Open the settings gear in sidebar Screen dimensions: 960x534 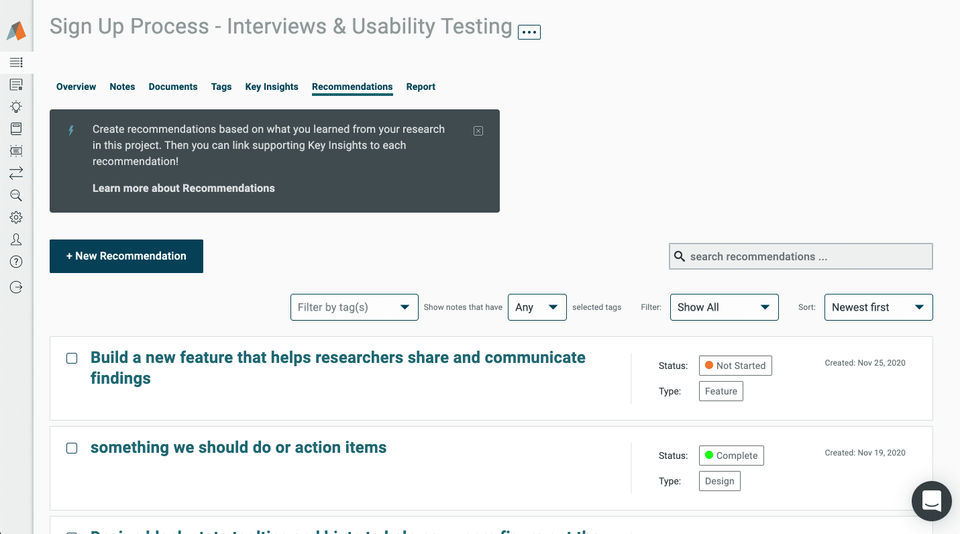(16, 217)
